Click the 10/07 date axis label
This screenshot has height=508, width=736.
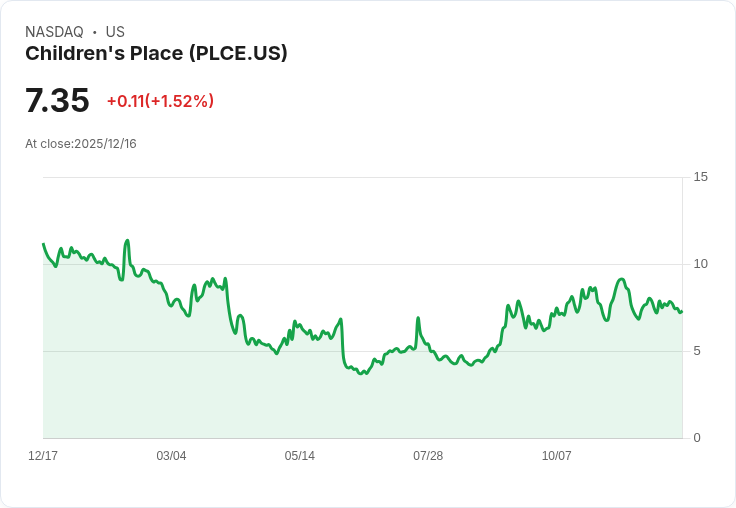[556, 456]
